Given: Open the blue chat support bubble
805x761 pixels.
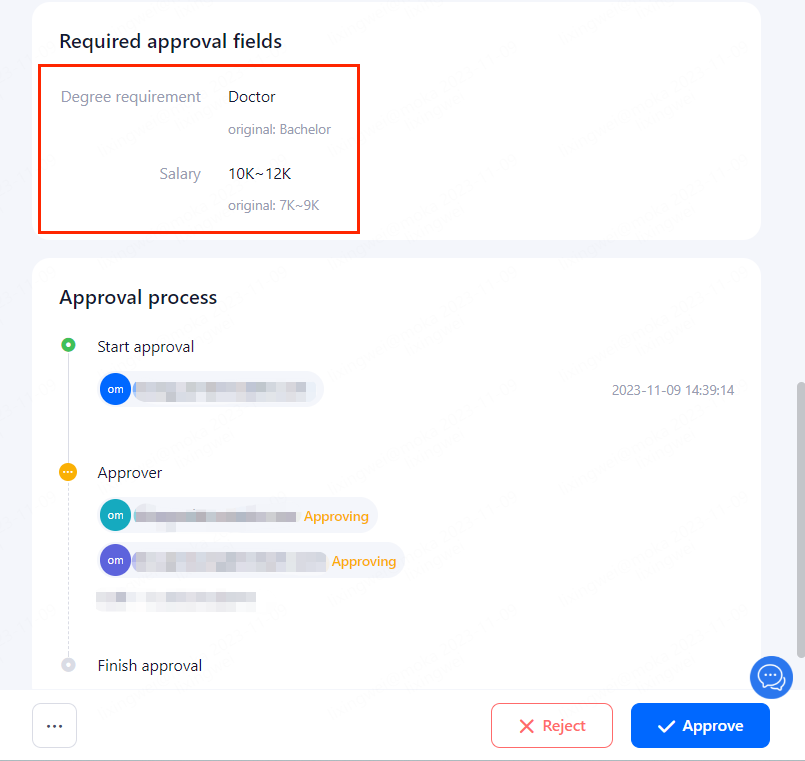Looking at the screenshot, I should tap(771, 677).
